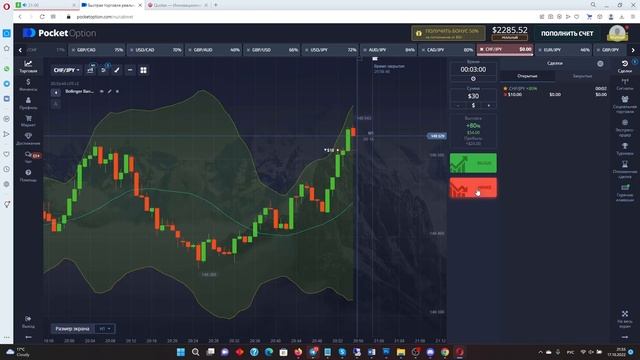Click the 00:03:00 trade time field
The width and height of the screenshot is (640, 360).
tap(473, 69)
